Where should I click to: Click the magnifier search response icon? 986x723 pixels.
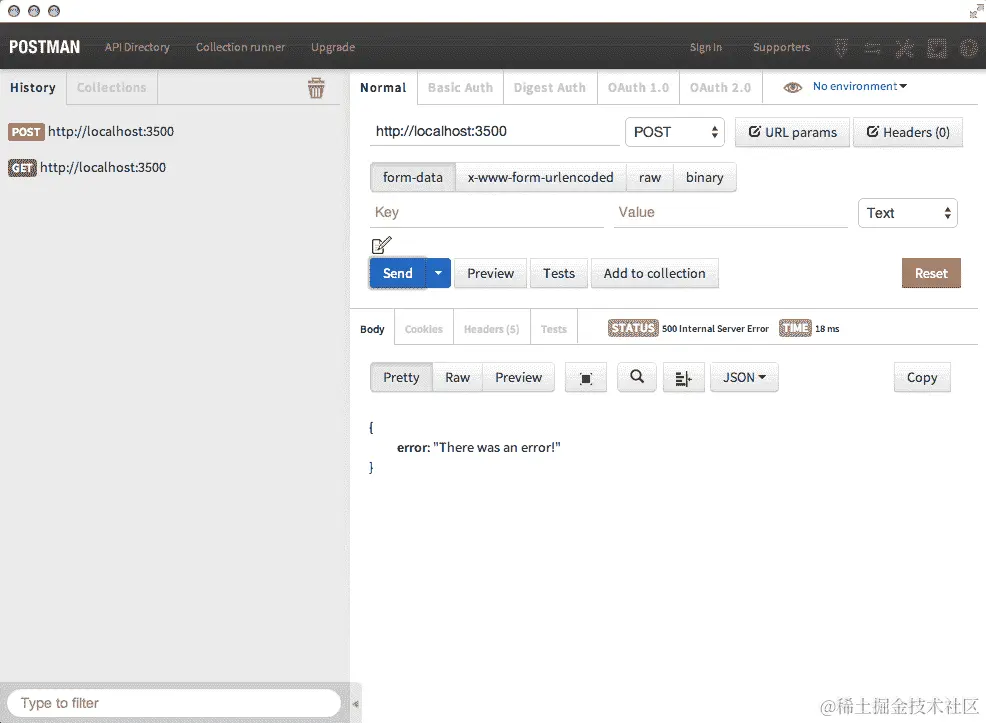pos(637,377)
